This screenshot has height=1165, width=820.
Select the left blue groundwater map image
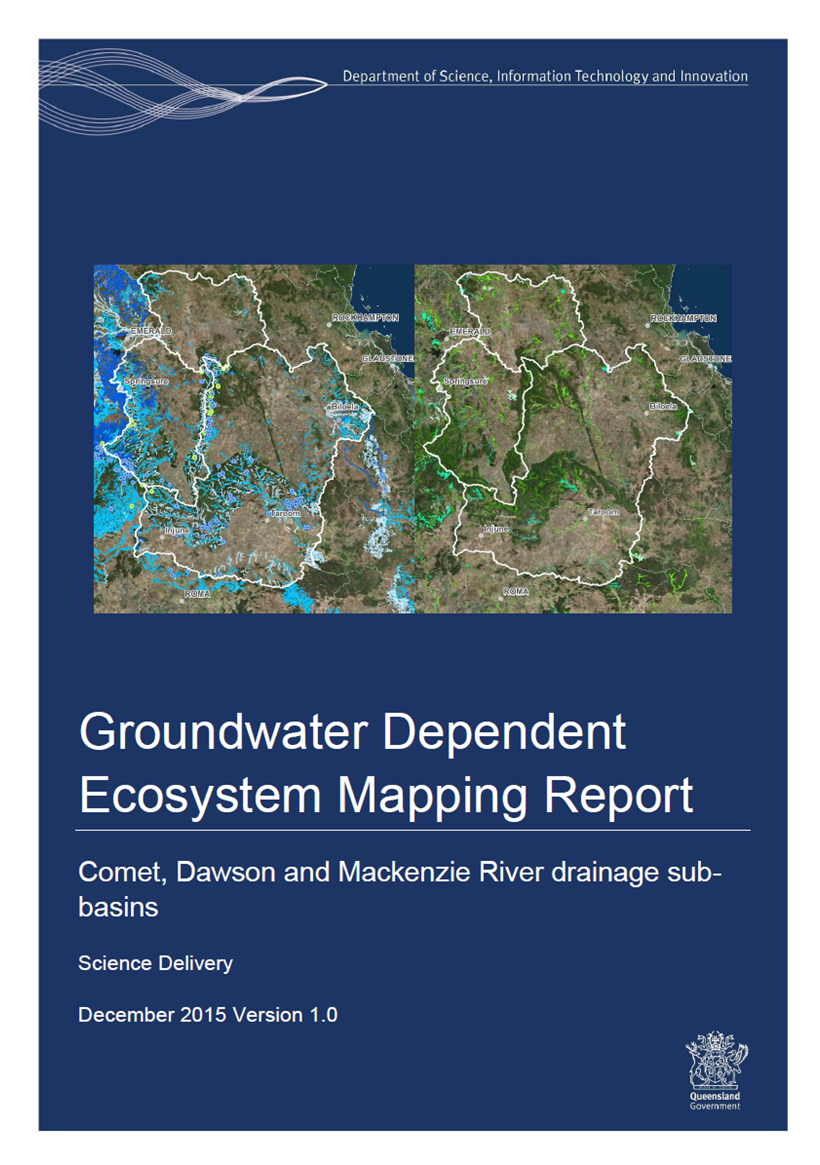(x=253, y=438)
